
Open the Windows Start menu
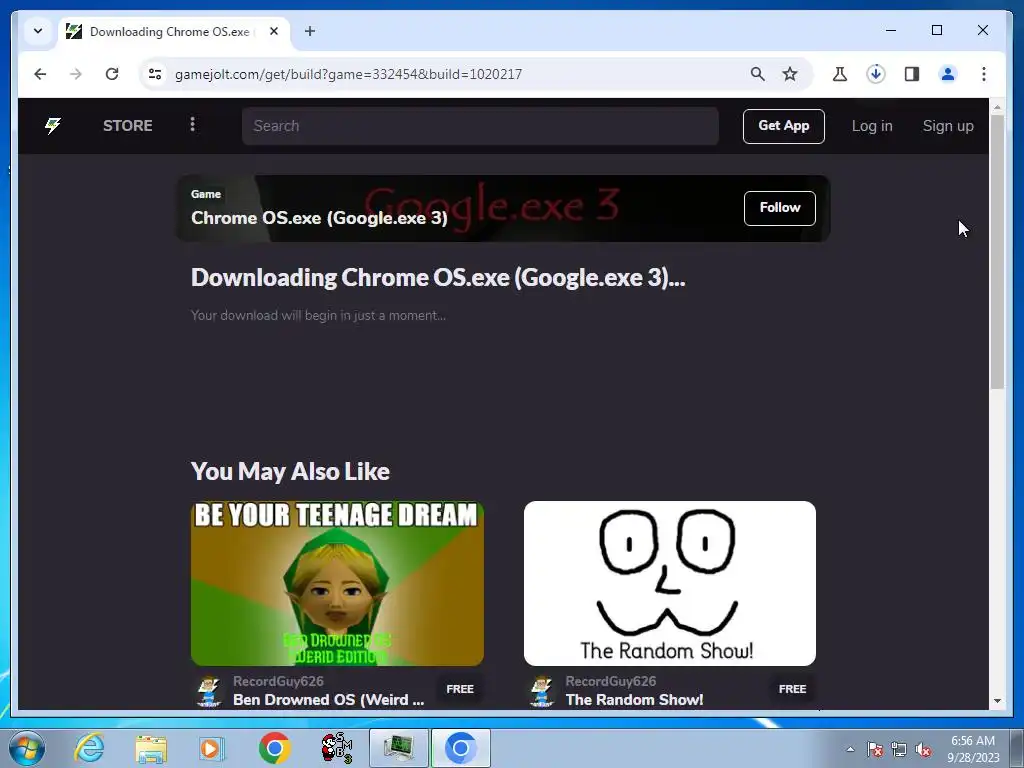26,748
